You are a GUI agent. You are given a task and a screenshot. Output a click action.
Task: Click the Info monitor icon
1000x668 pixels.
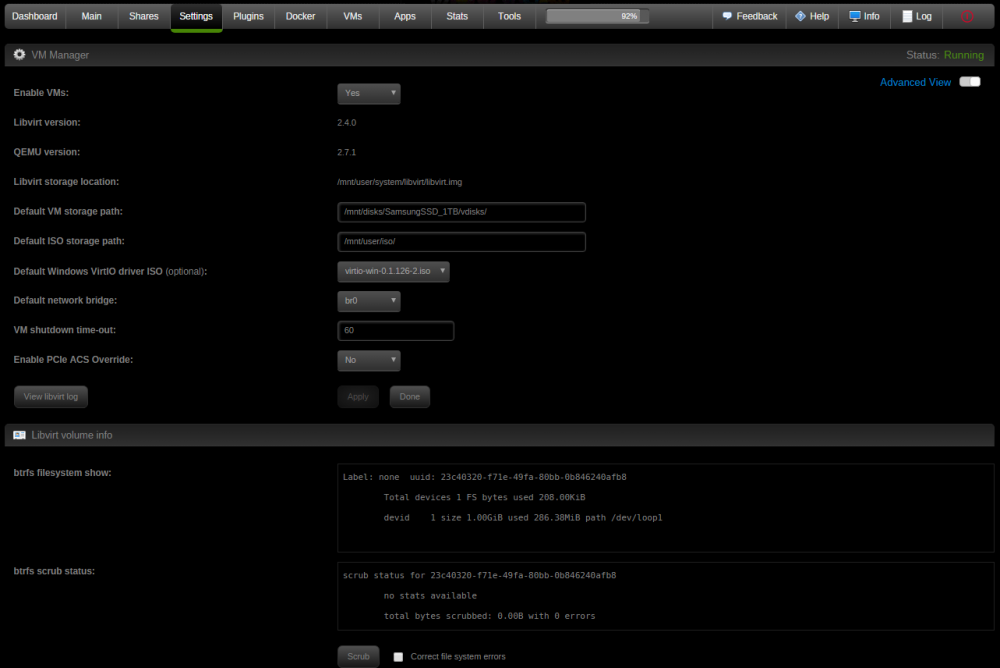[x=855, y=17]
